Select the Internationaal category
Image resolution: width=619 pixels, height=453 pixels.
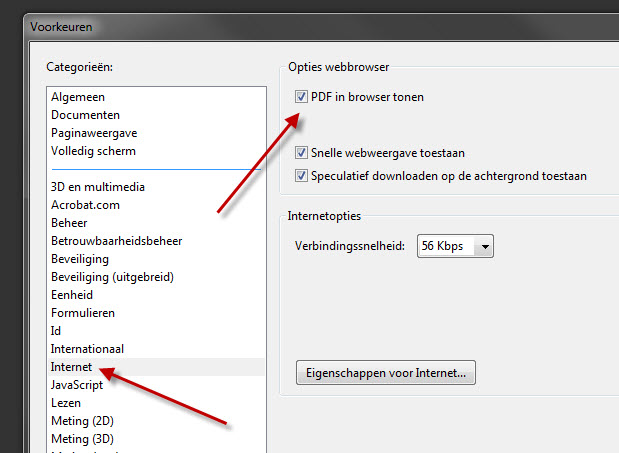click(88, 349)
